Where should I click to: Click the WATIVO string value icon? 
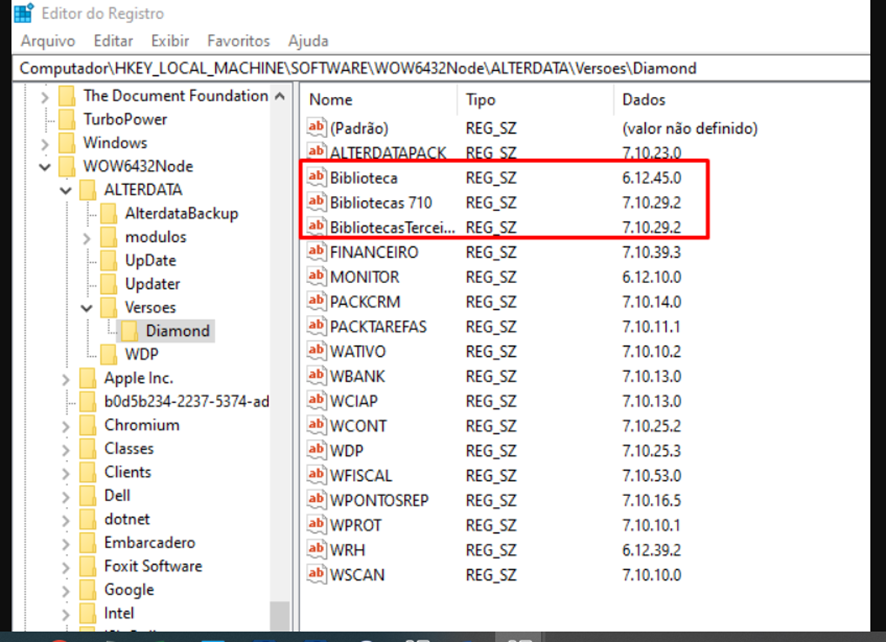317,351
